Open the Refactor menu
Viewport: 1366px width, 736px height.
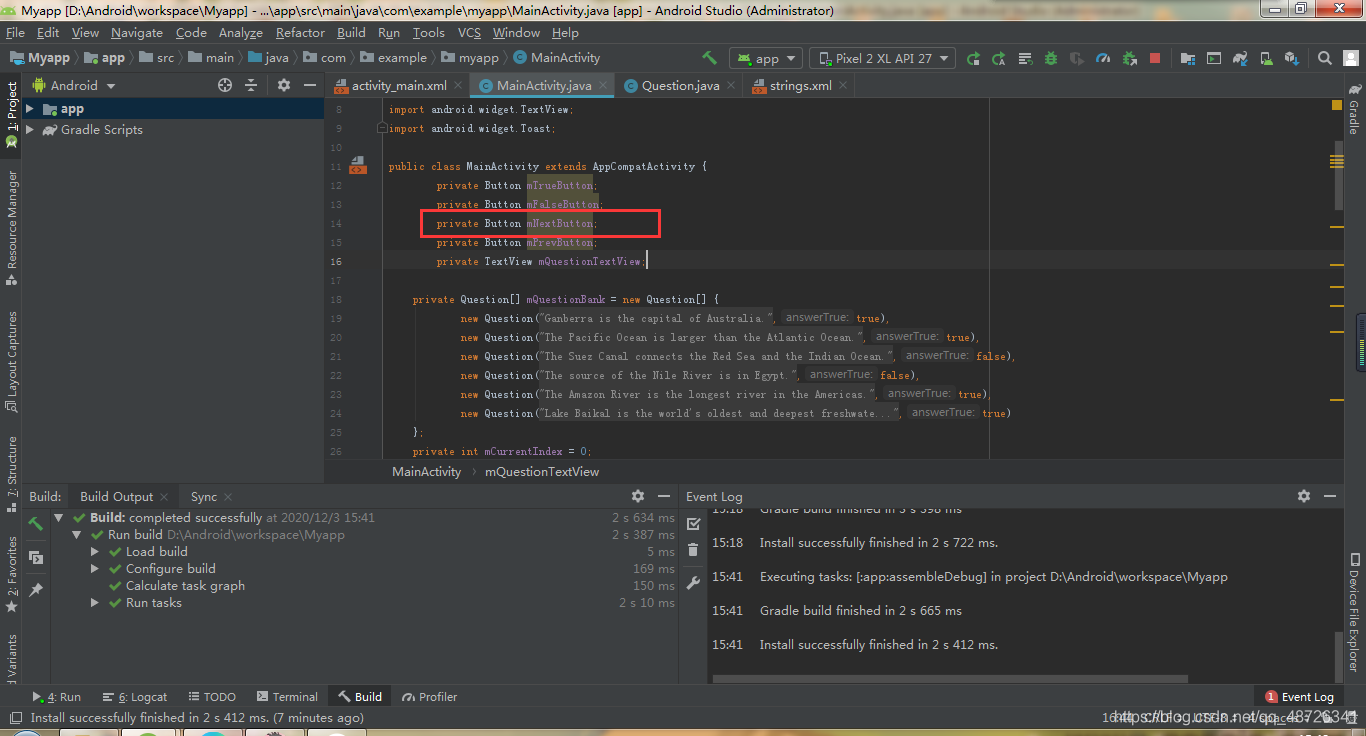point(300,33)
